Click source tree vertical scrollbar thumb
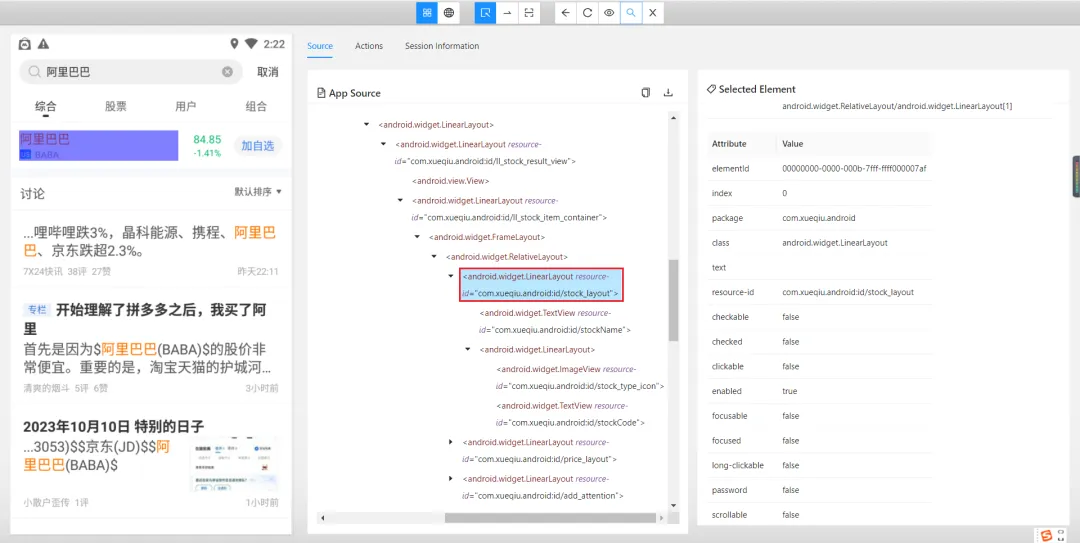 [674, 300]
